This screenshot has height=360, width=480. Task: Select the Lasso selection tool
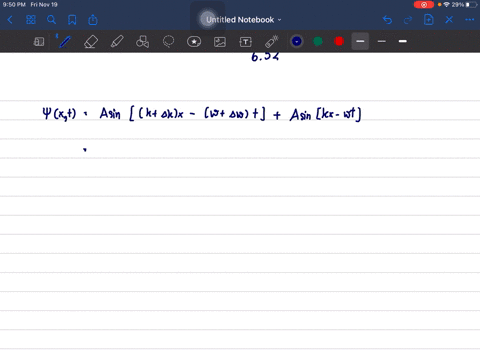click(168, 42)
